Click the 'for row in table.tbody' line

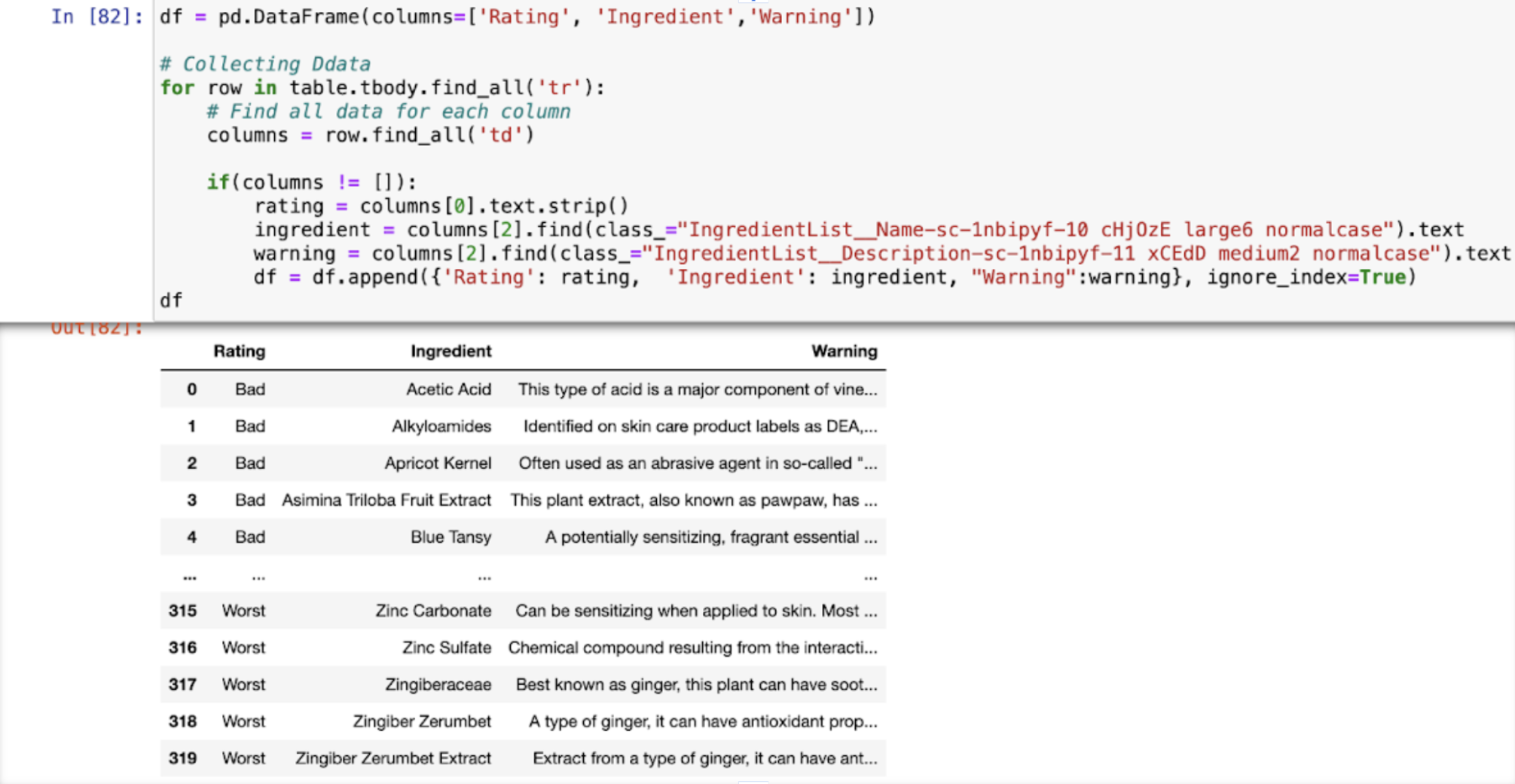(x=383, y=88)
